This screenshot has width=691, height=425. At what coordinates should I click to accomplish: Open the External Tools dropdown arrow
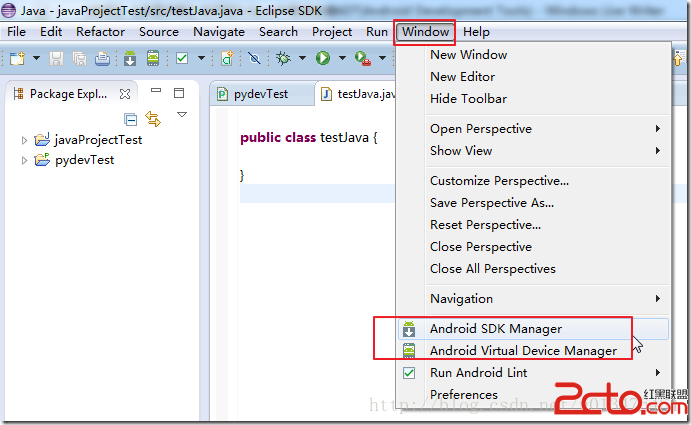[x=383, y=58]
